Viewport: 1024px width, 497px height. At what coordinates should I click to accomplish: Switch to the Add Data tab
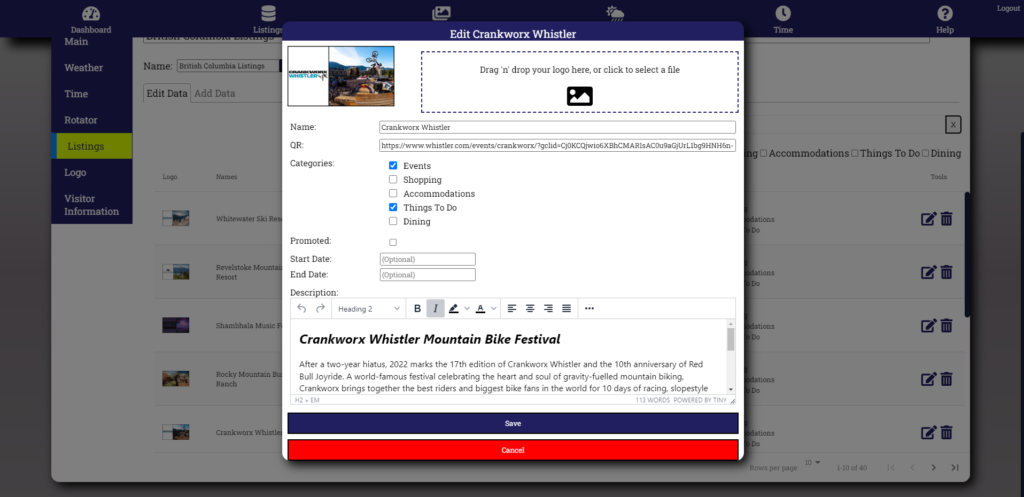[x=215, y=93]
